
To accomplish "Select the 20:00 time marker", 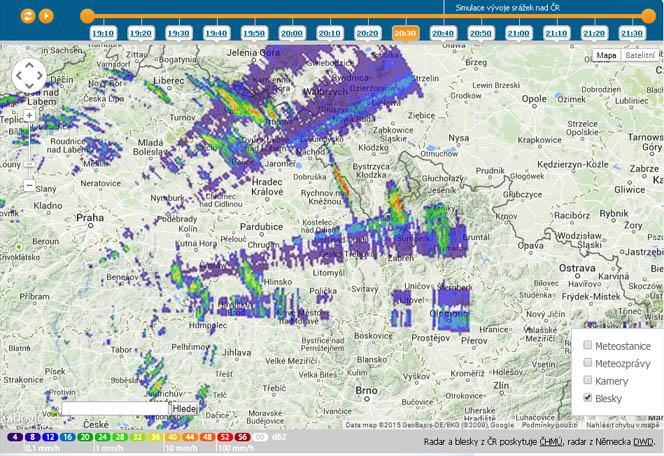I will pos(292,33).
